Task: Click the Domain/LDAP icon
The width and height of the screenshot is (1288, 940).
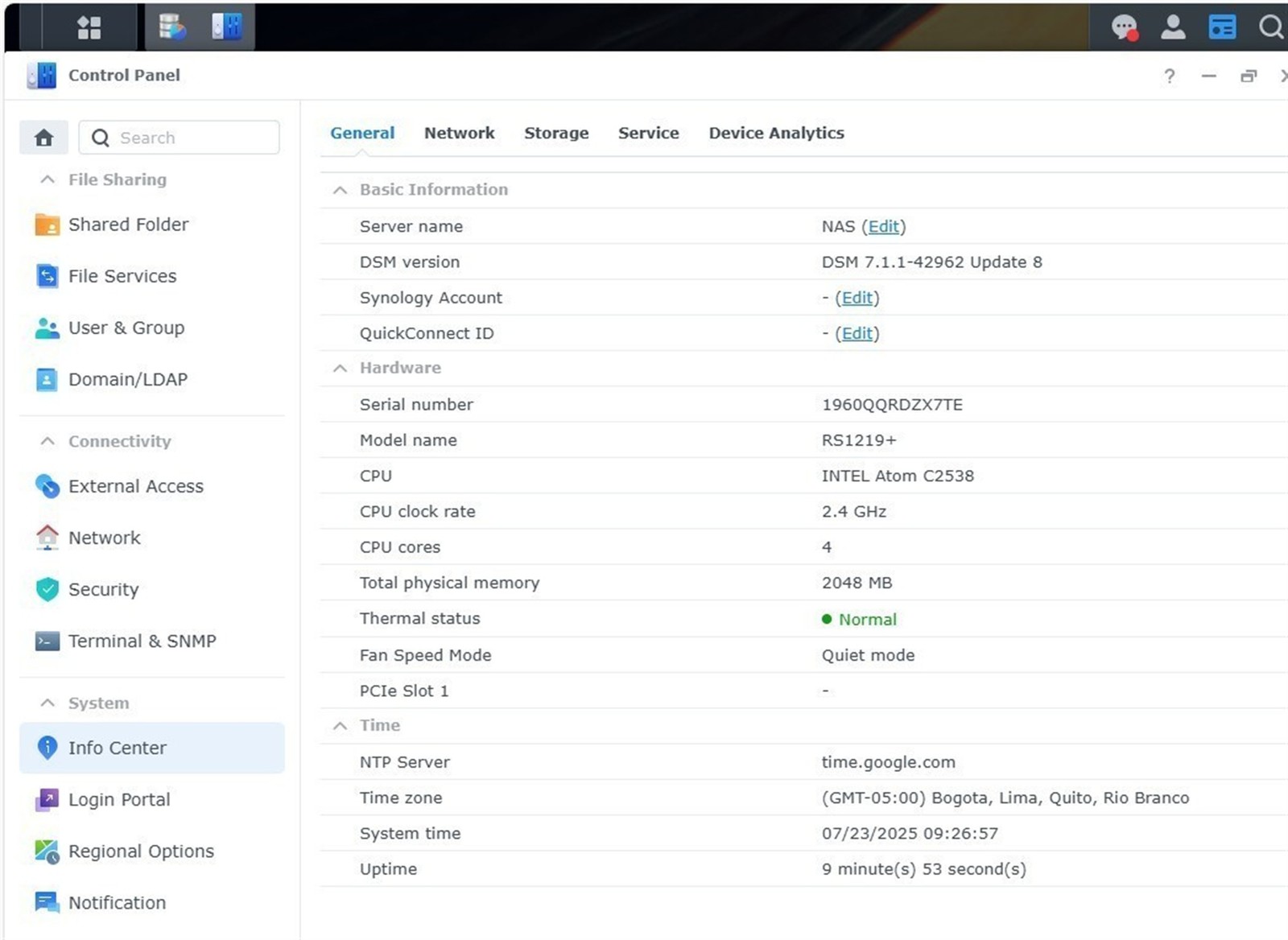Action: click(47, 379)
